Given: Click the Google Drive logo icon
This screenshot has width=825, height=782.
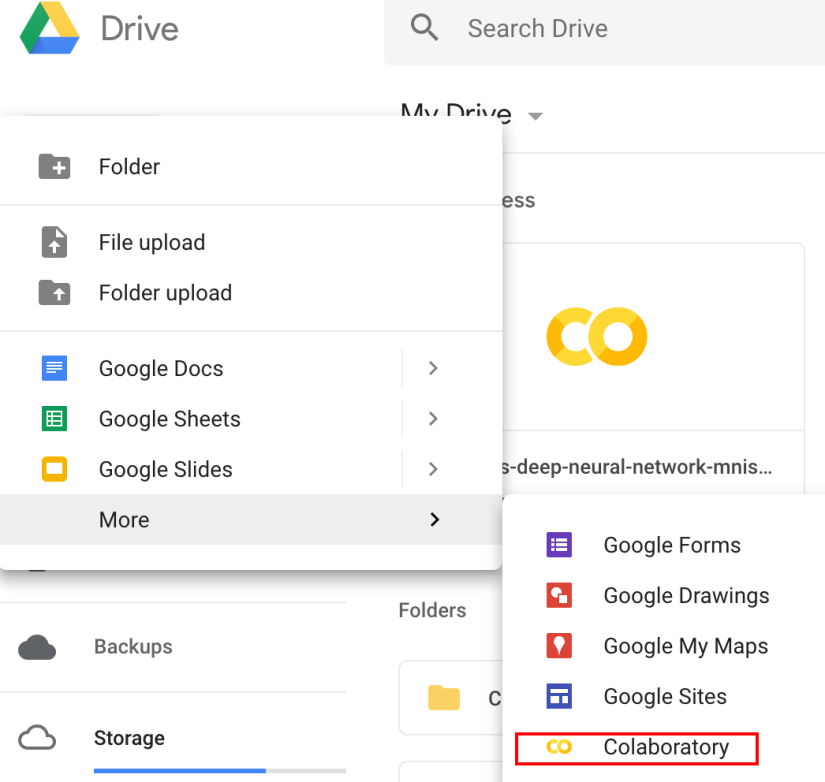Looking at the screenshot, I should [x=49, y=28].
